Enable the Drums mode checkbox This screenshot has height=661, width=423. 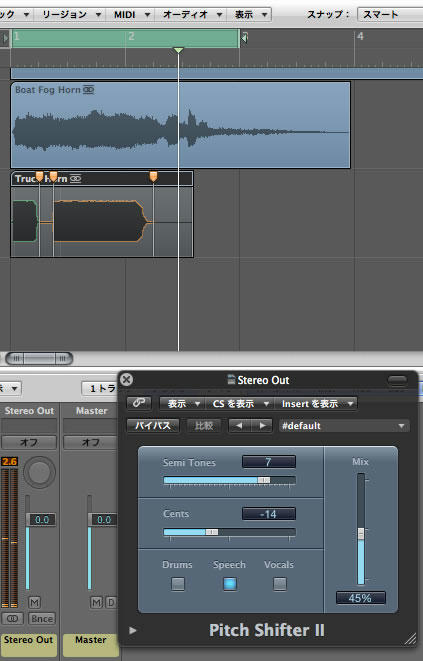(x=178, y=584)
